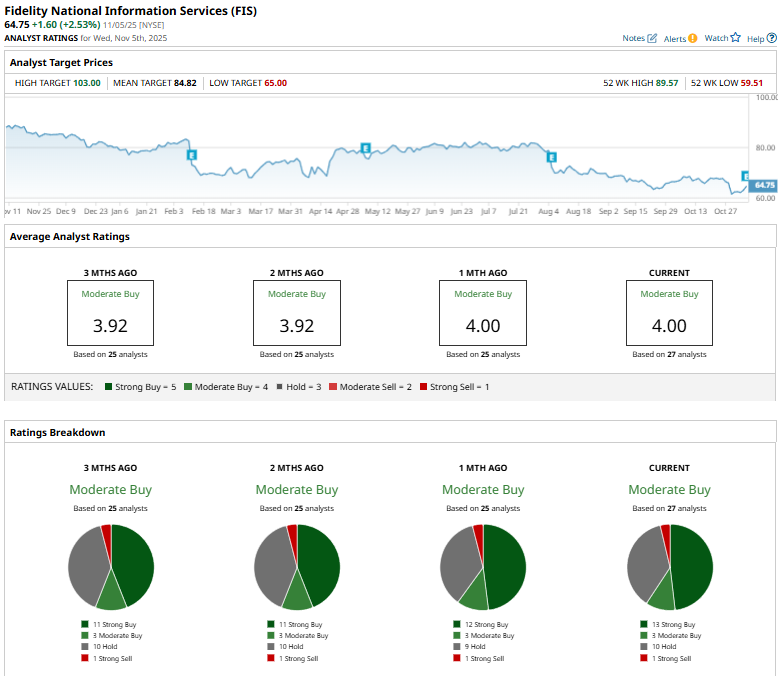
Task: Click the latest earnings marker near 64.75
Action: click(745, 176)
